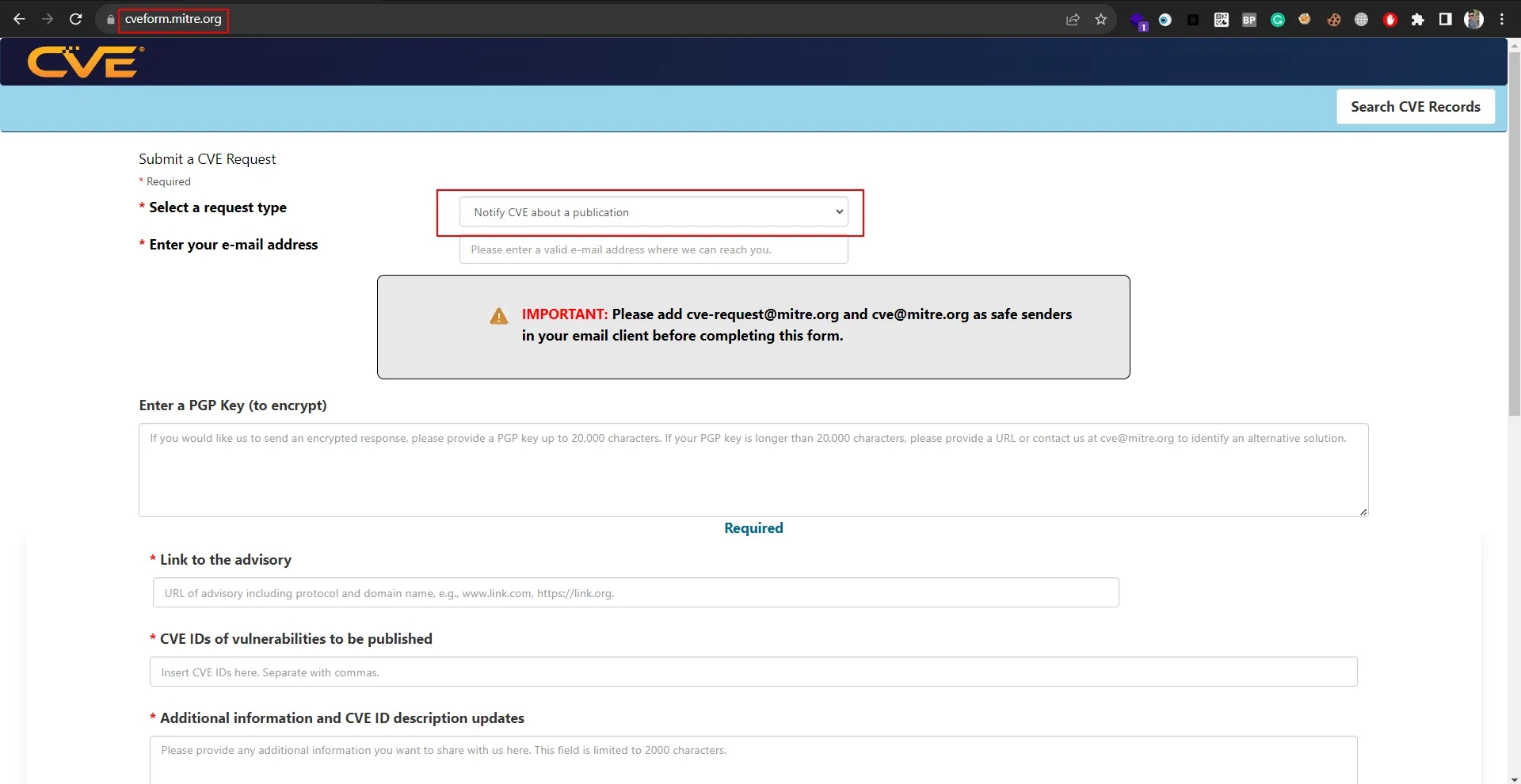The height and width of the screenshot is (784, 1521).
Task: Reload the page with the refresh icon
Action: (x=76, y=19)
